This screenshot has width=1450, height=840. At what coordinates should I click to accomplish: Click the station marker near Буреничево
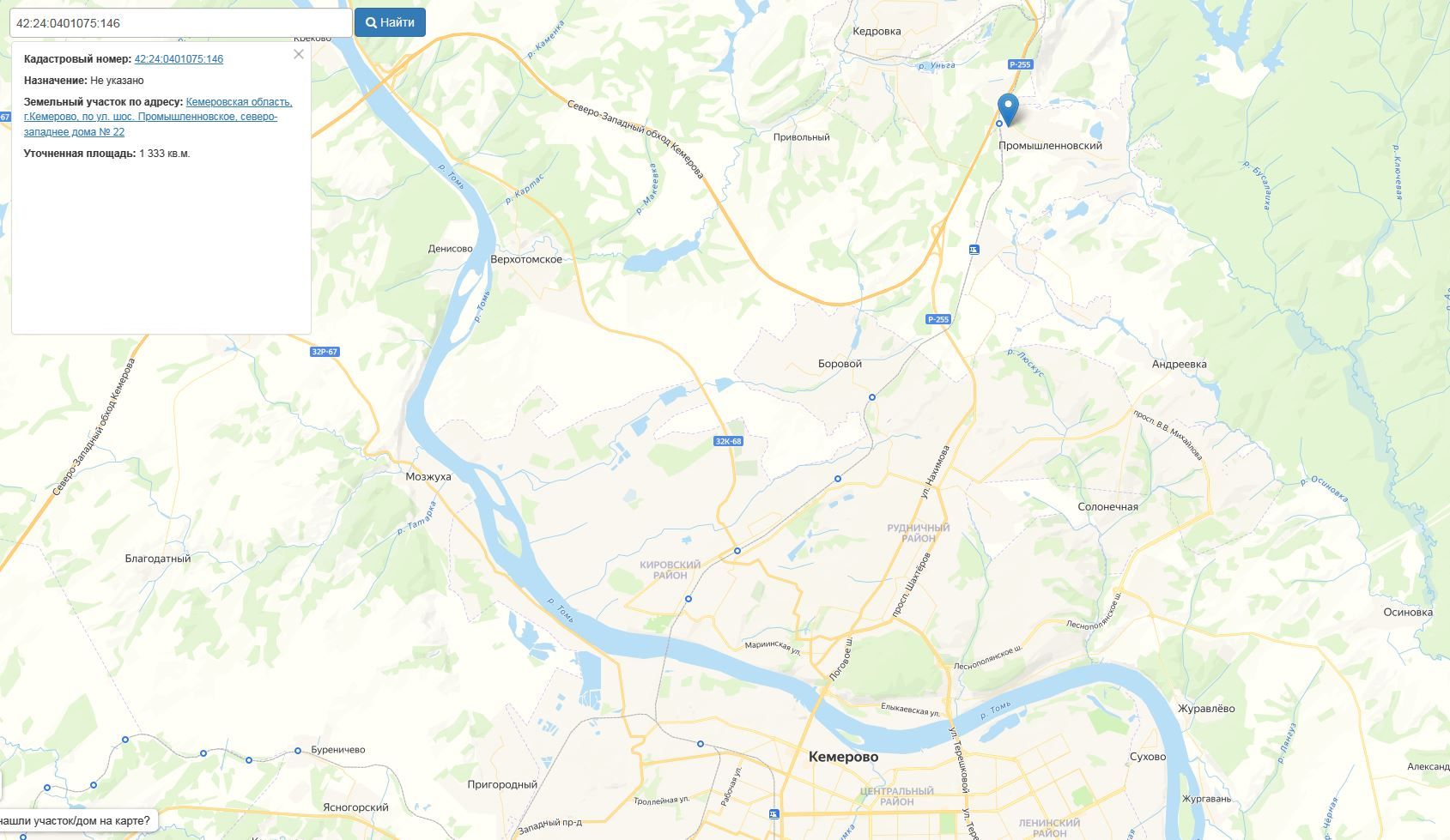(298, 751)
